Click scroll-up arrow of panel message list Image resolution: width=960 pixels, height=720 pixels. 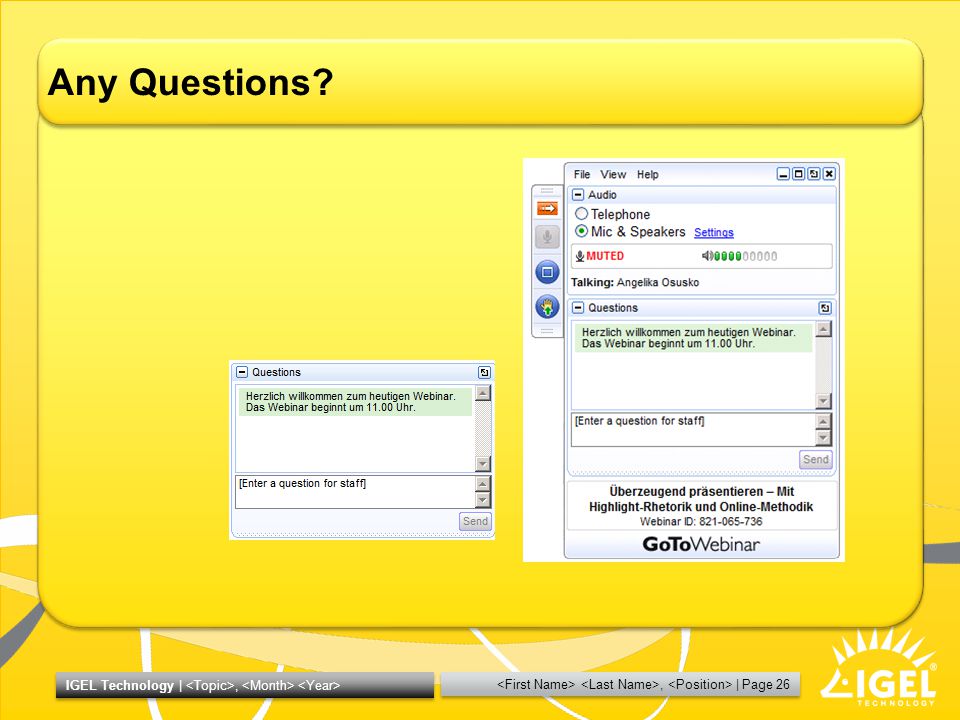(x=823, y=329)
